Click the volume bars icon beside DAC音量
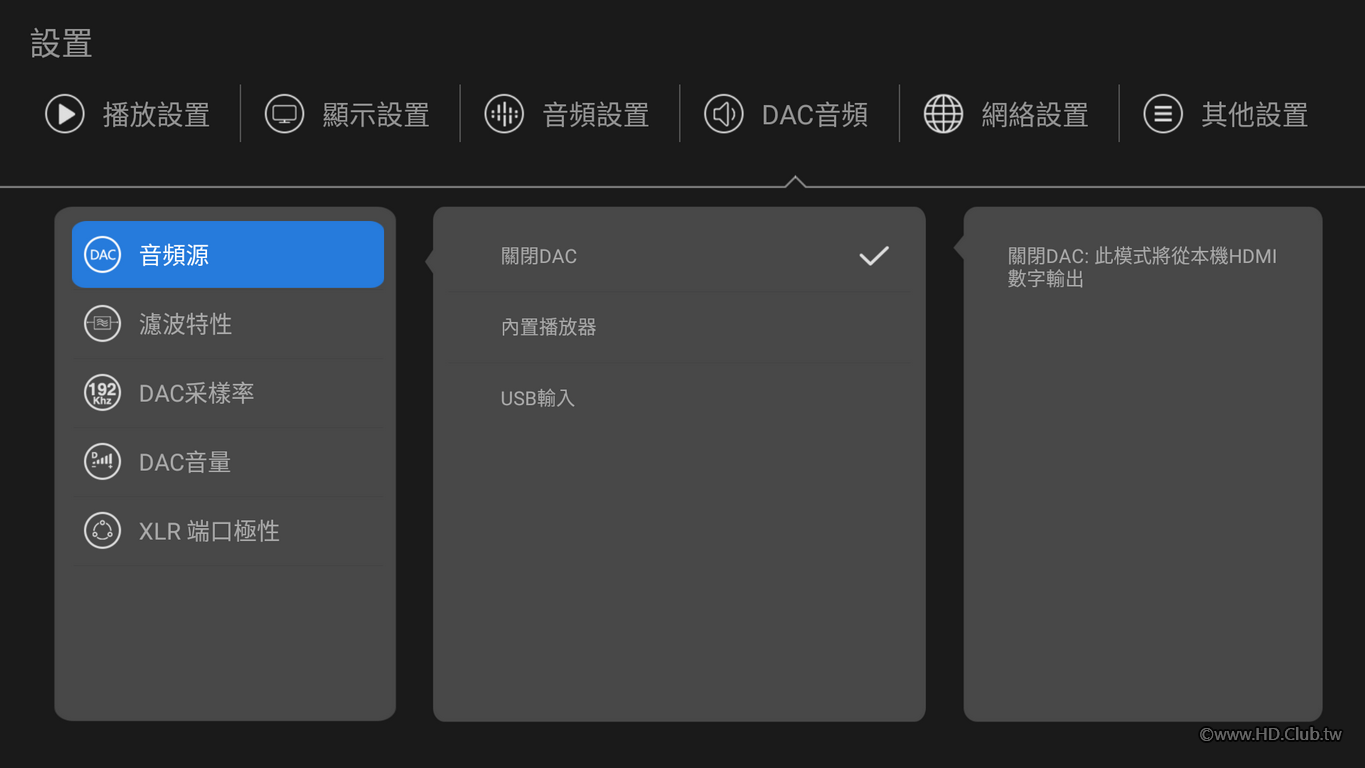This screenshot has width=1365, height=768. point(103,461)
